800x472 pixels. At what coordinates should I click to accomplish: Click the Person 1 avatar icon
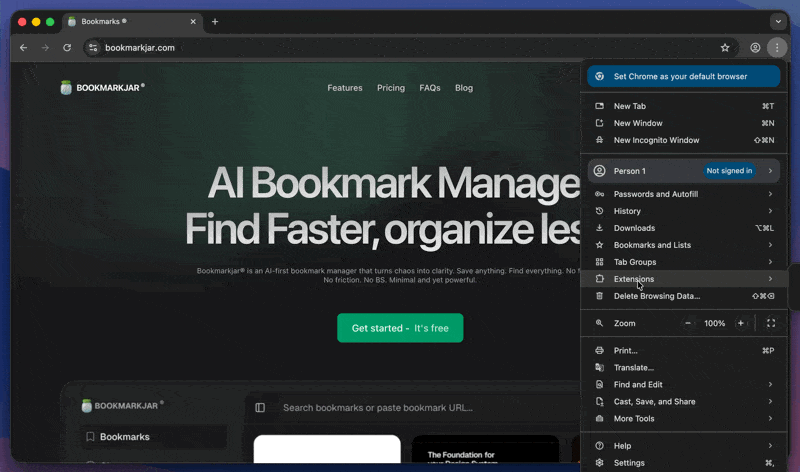coord(599,171)
